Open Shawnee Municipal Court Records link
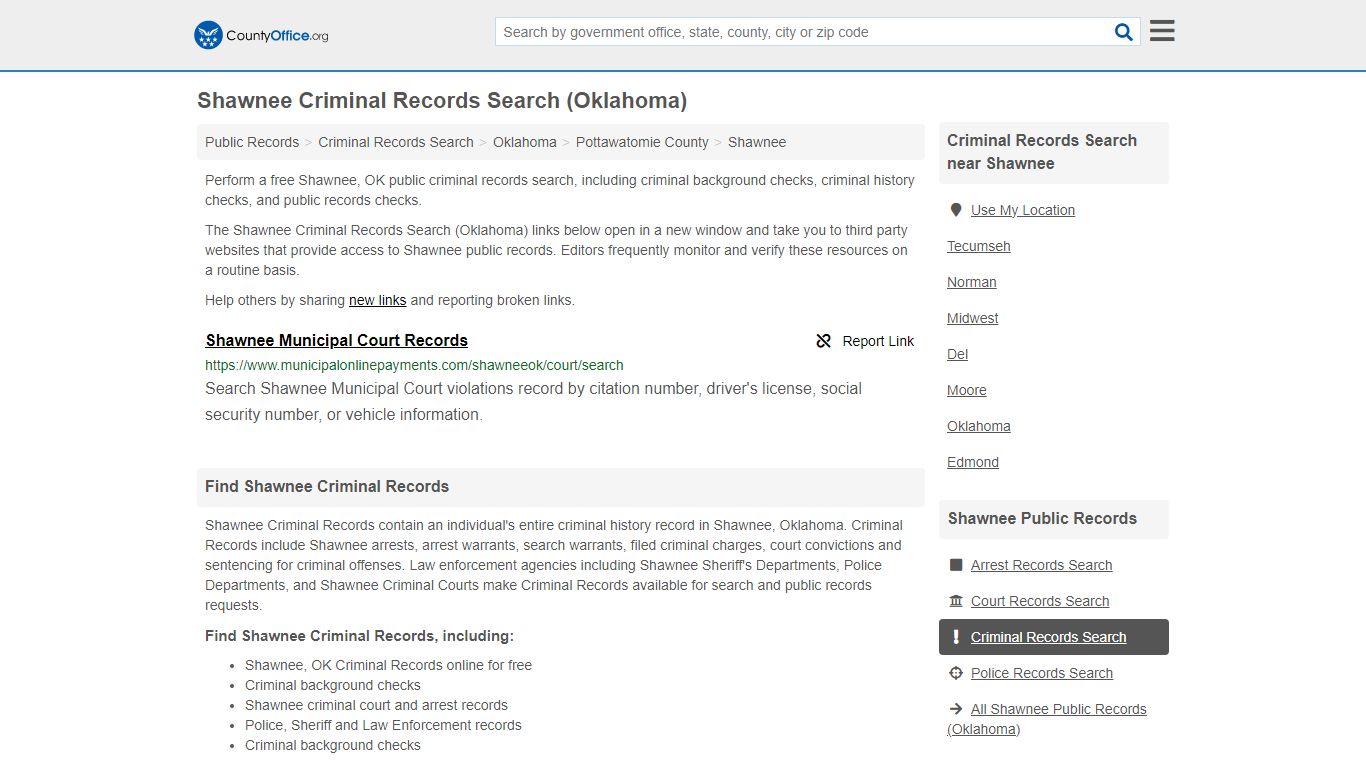 tap(337, 340)
